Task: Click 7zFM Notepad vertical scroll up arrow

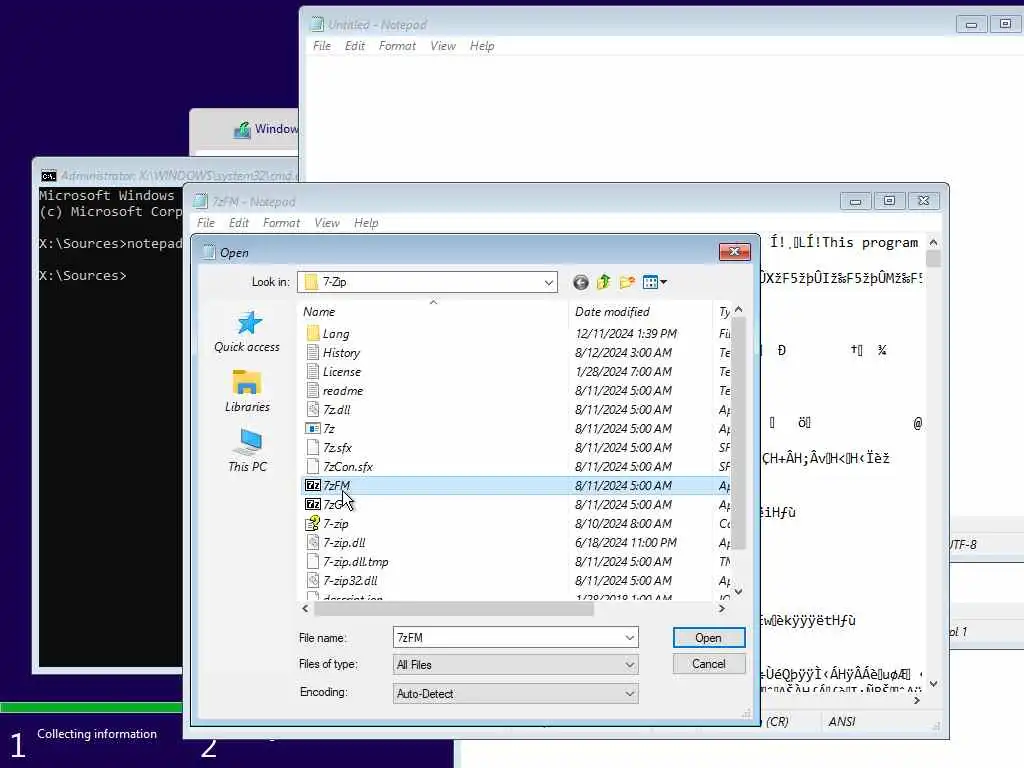Action: coord(934,242)
